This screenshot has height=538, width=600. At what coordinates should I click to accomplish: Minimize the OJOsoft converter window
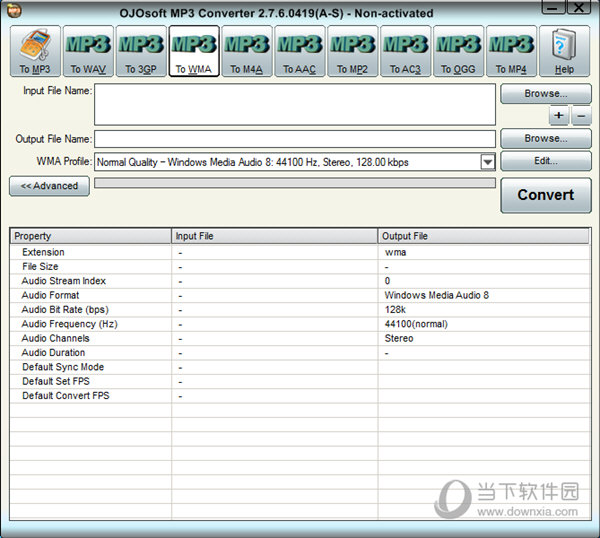point(553,8)
